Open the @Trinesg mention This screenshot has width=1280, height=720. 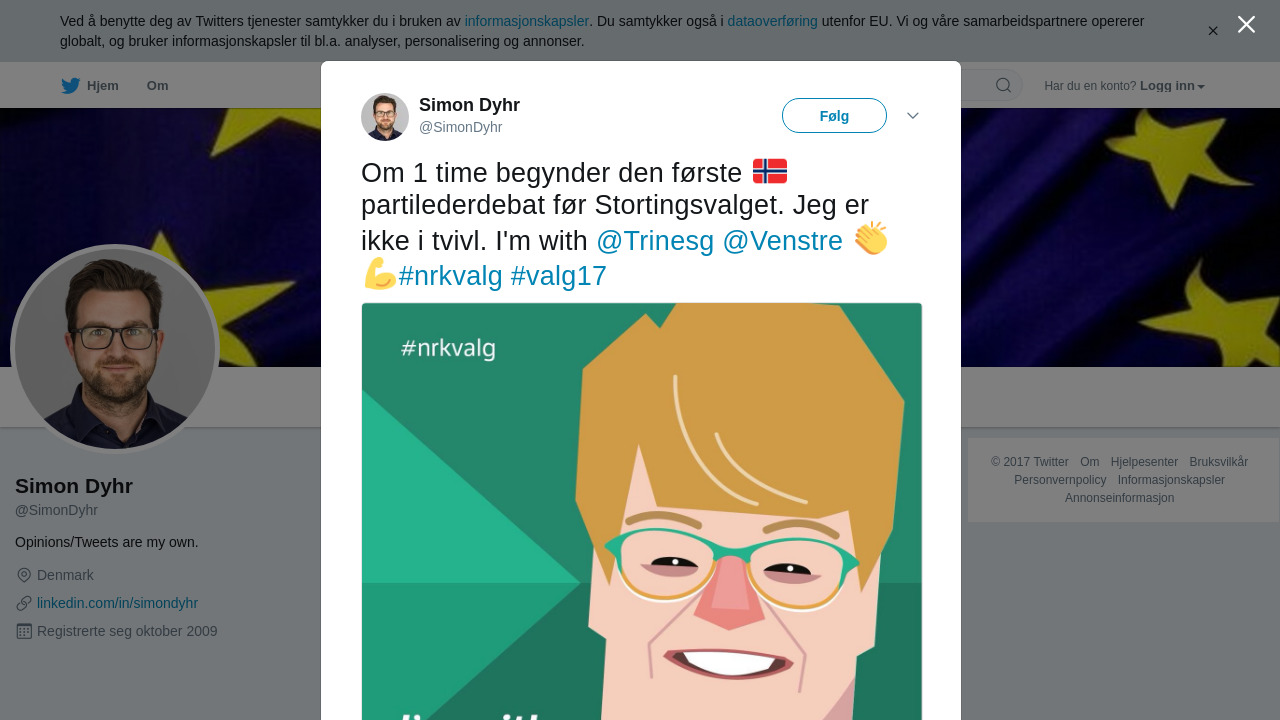(x=655, y=241)
